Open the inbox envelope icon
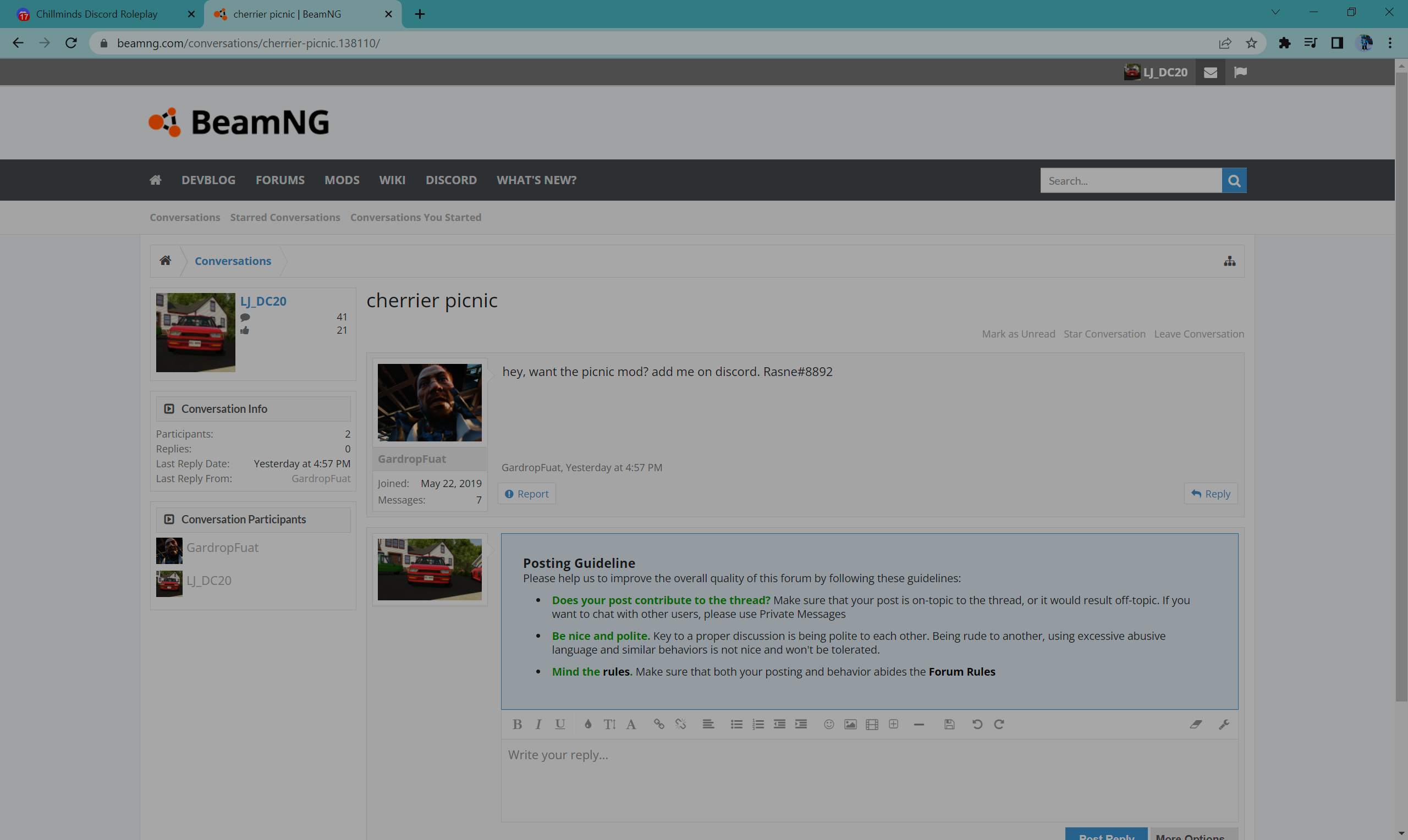The image size is (1408, 840). [1211, 73]
